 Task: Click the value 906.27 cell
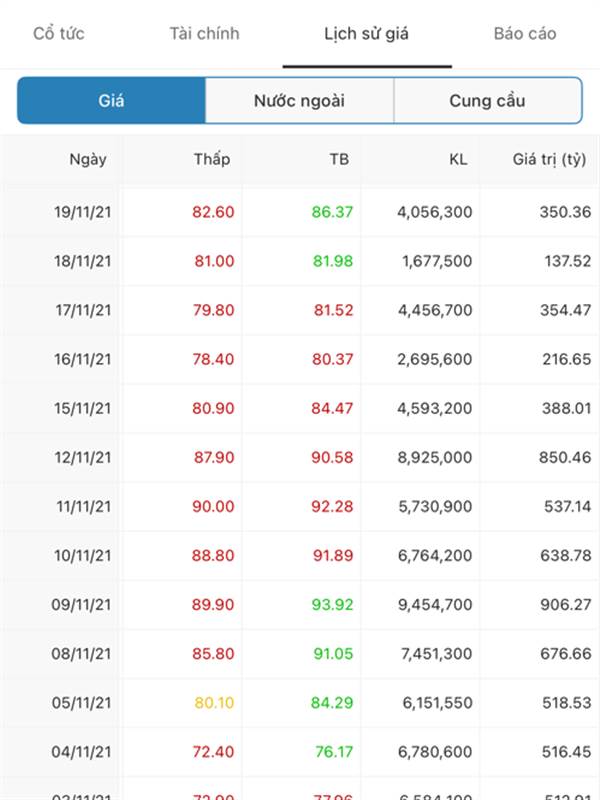coord(565,605)
